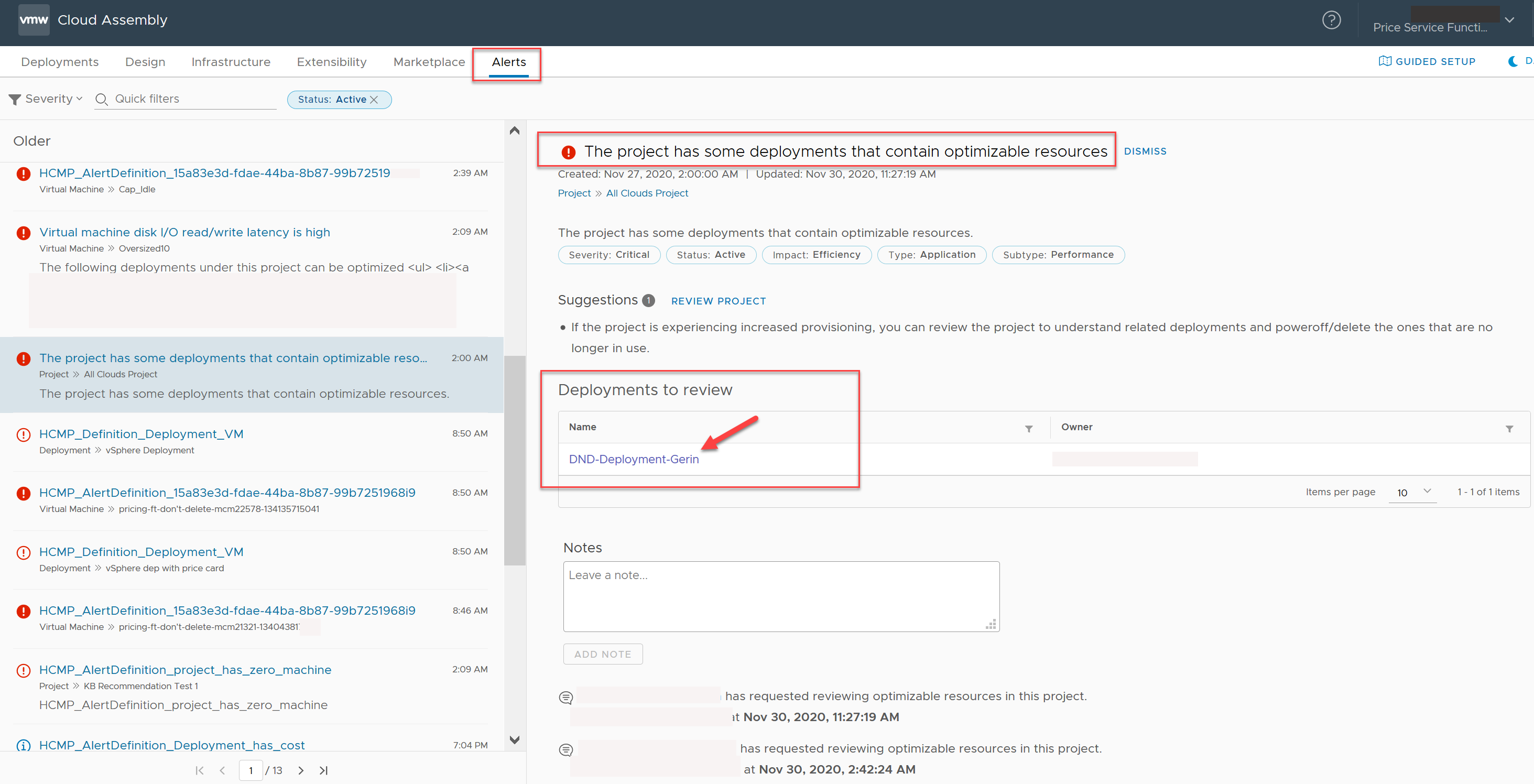
Task: Click REVIEW PROJECT link
Action: 717,300
